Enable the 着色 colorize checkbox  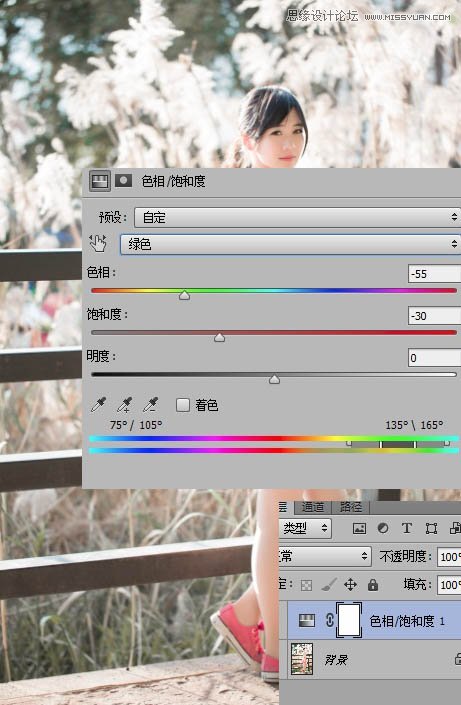tap(183, 405)
